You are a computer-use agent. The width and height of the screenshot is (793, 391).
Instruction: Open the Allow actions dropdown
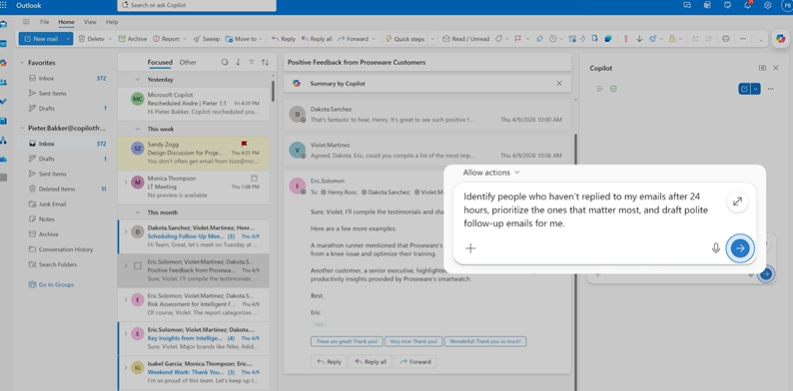(491, 172)
